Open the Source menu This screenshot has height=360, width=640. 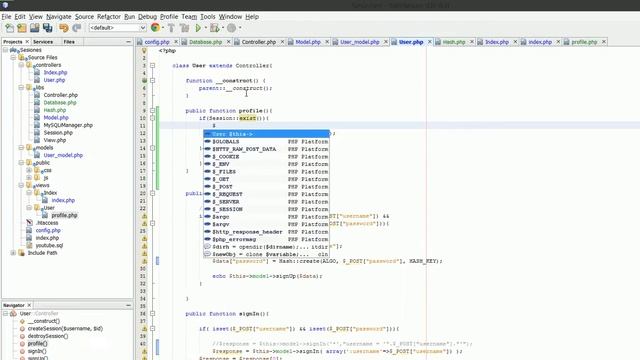point(84,17)
